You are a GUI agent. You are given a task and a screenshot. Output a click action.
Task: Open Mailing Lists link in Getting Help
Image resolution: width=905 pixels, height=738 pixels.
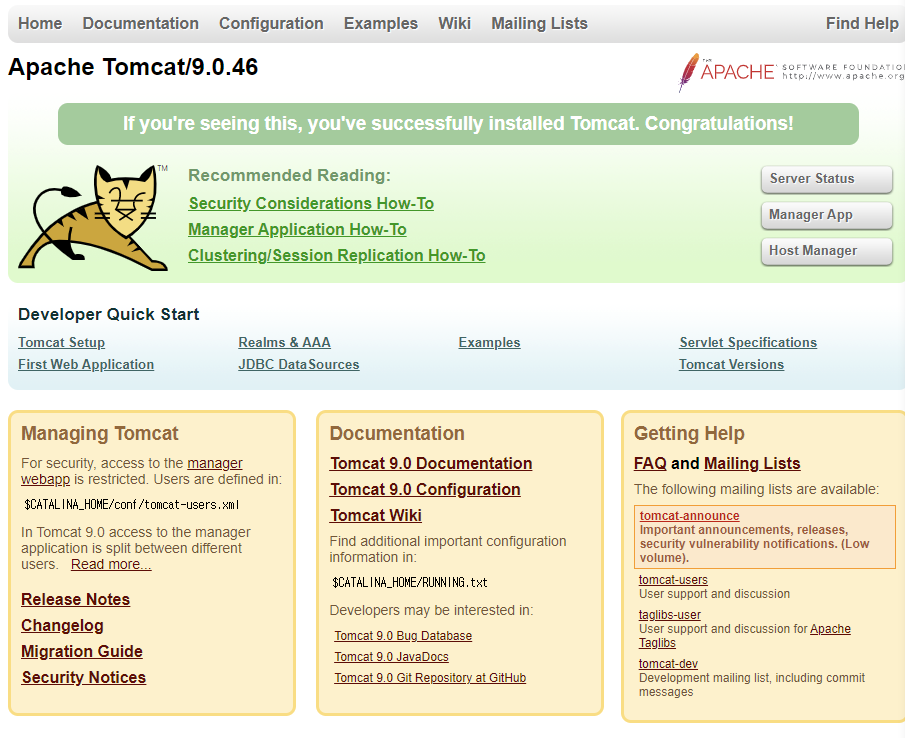pyautogui.click(x=752, y=463)
